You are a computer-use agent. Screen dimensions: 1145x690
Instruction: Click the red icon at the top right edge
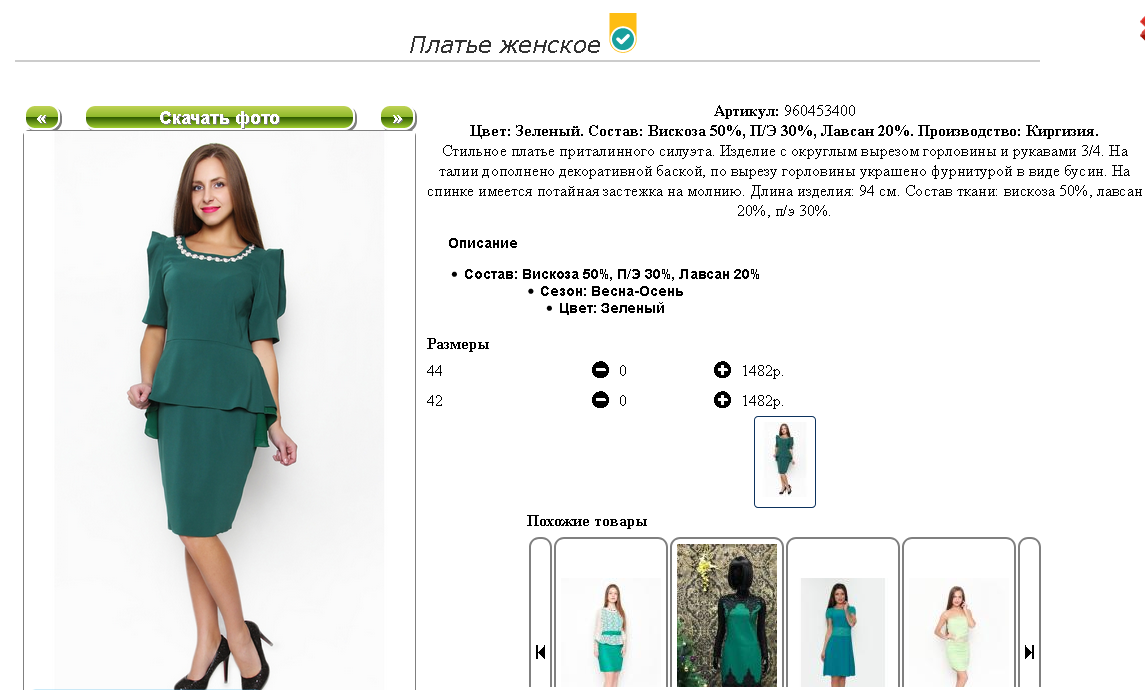click(x=1141, y=28)
